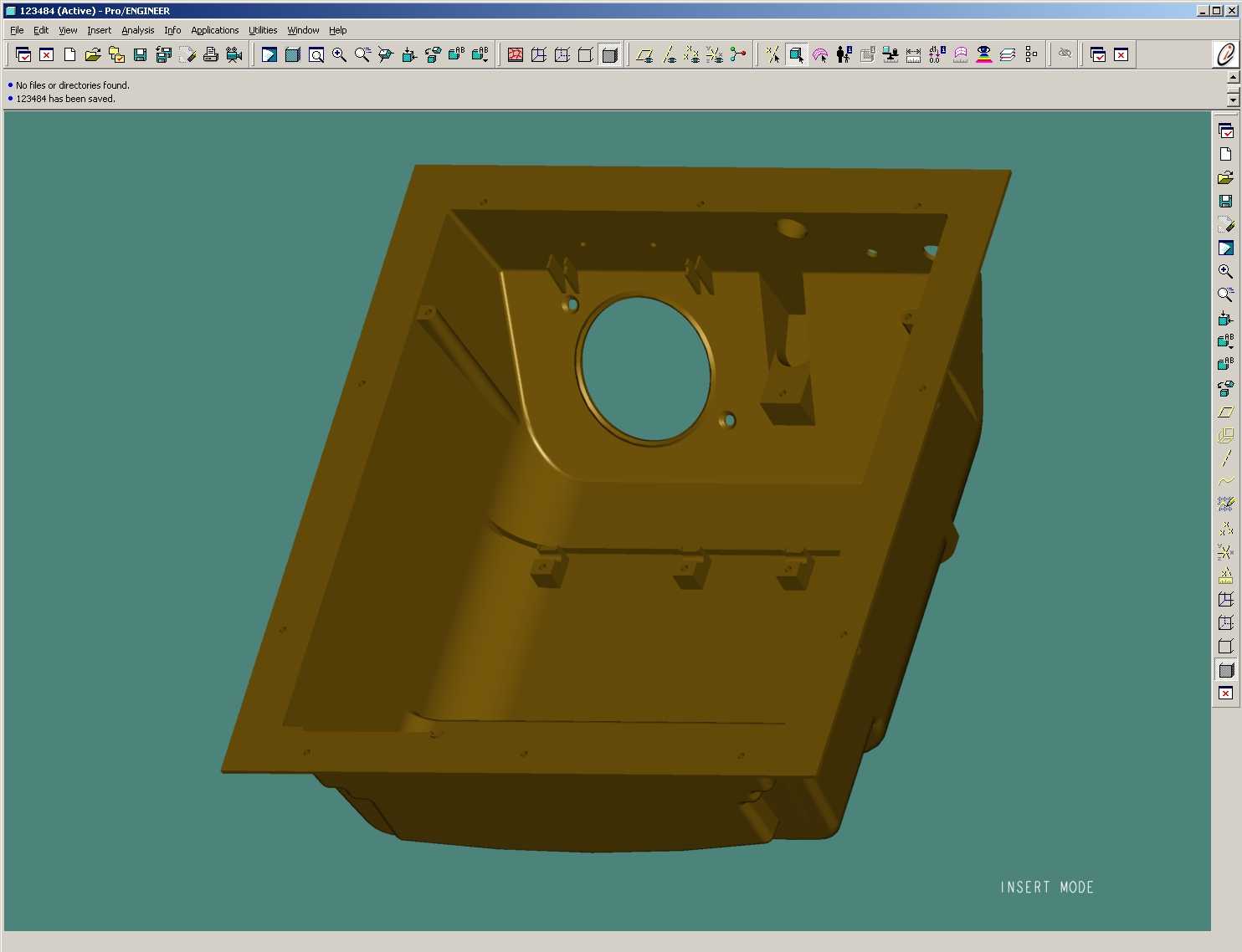Image resolution: width=1242 pixels, height=952 pixels.
Task: Click measure ruler icon in right-side toolbar
Action: (x=1225, y=576)
